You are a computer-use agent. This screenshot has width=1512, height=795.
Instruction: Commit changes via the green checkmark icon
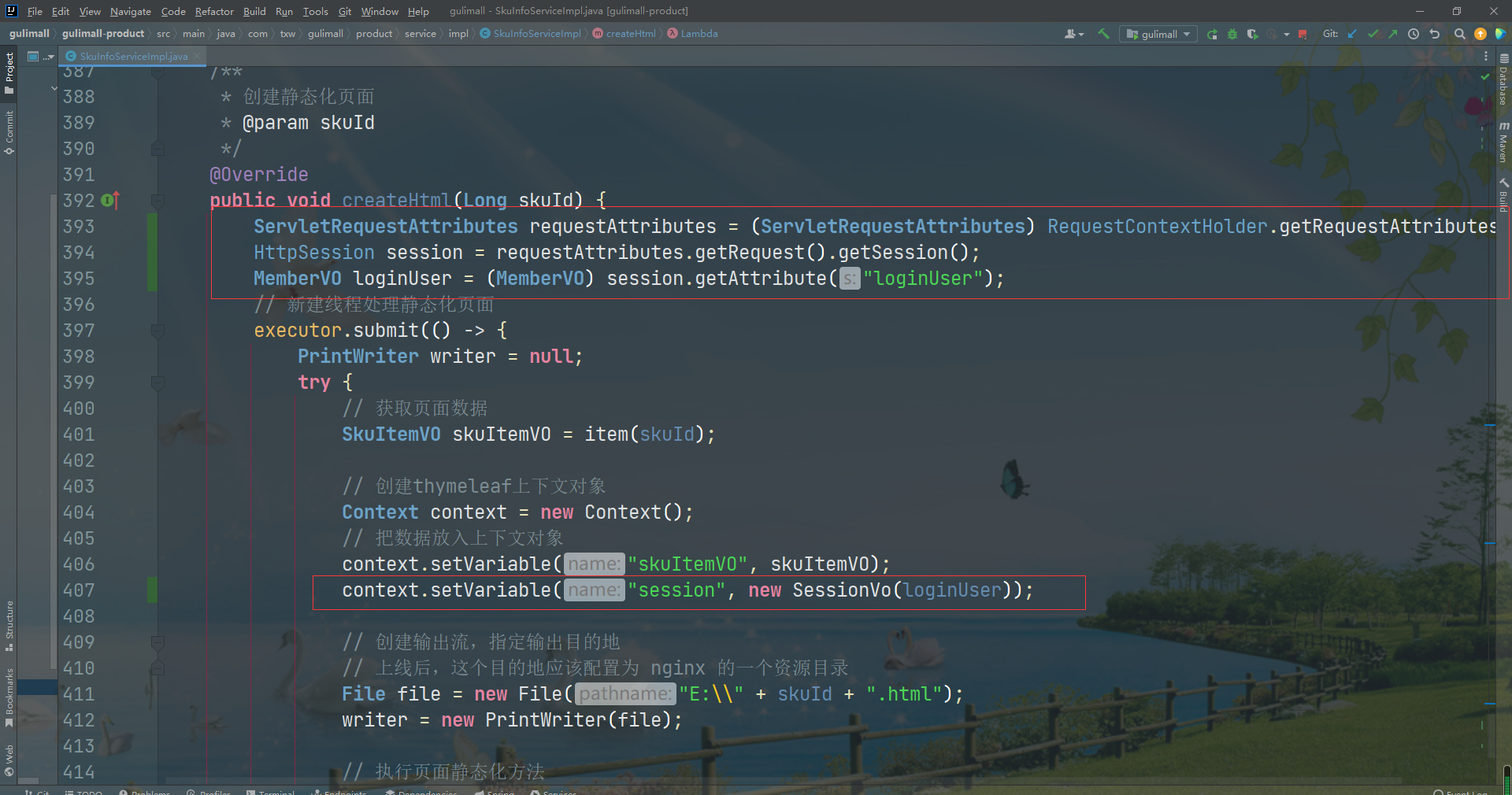click(x=1373, y=34)
